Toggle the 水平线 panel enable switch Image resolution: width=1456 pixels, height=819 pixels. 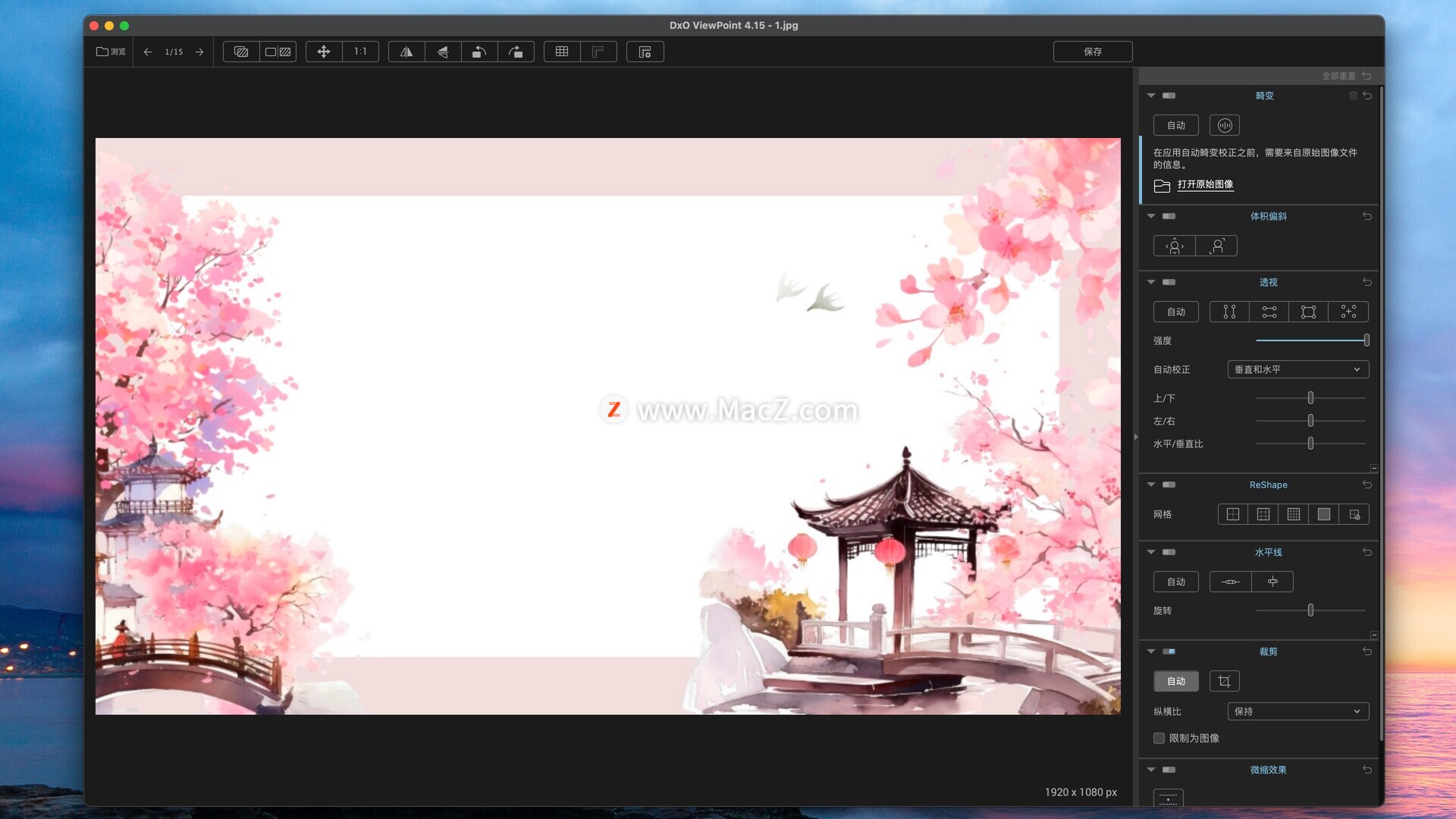[x=1169, y=552]
